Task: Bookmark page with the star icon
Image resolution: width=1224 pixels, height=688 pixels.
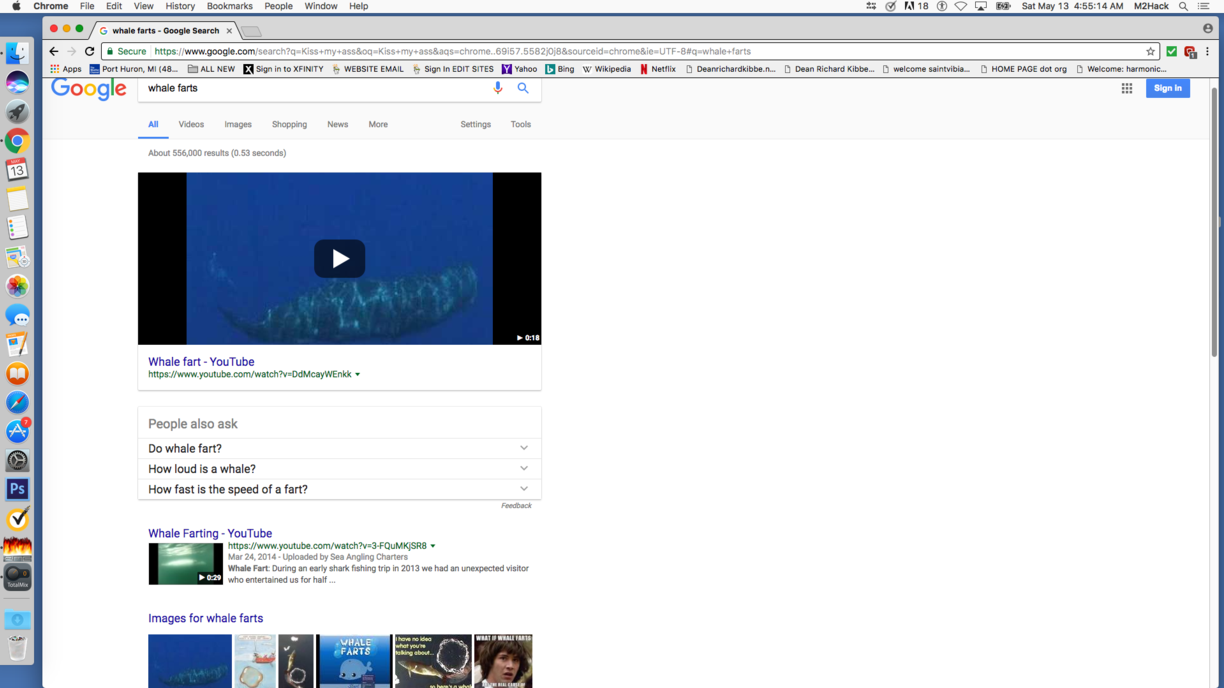Action: coord(1150,51)
